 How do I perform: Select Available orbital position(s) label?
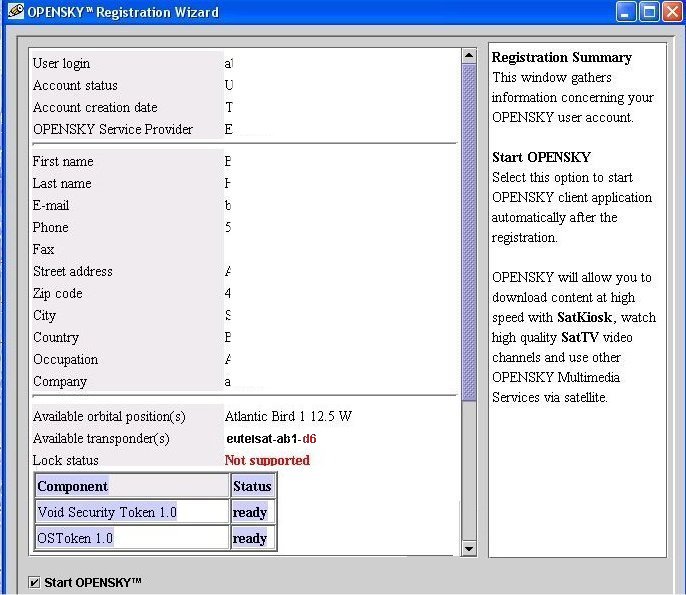coord(109,416)
